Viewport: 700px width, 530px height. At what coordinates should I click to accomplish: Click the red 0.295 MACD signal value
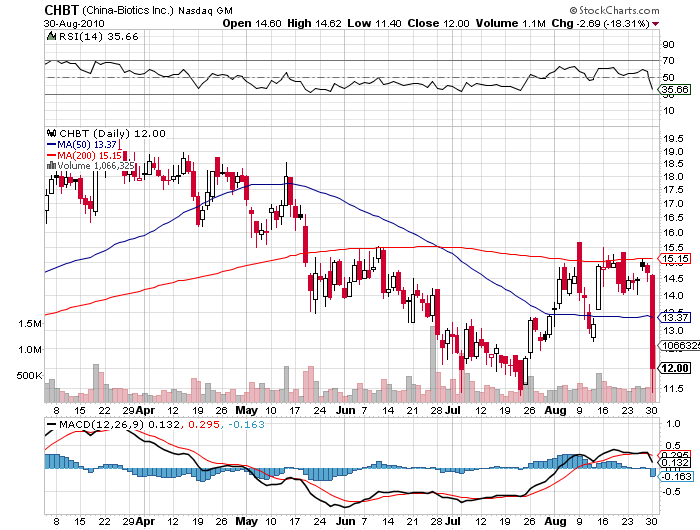[x=204, y=425]
